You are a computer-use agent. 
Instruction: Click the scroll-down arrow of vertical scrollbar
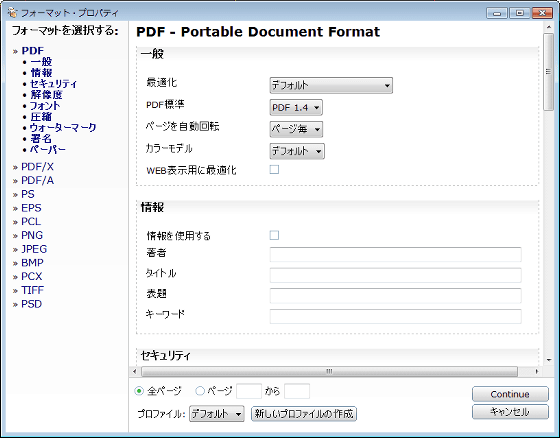[x=549, y=360]
